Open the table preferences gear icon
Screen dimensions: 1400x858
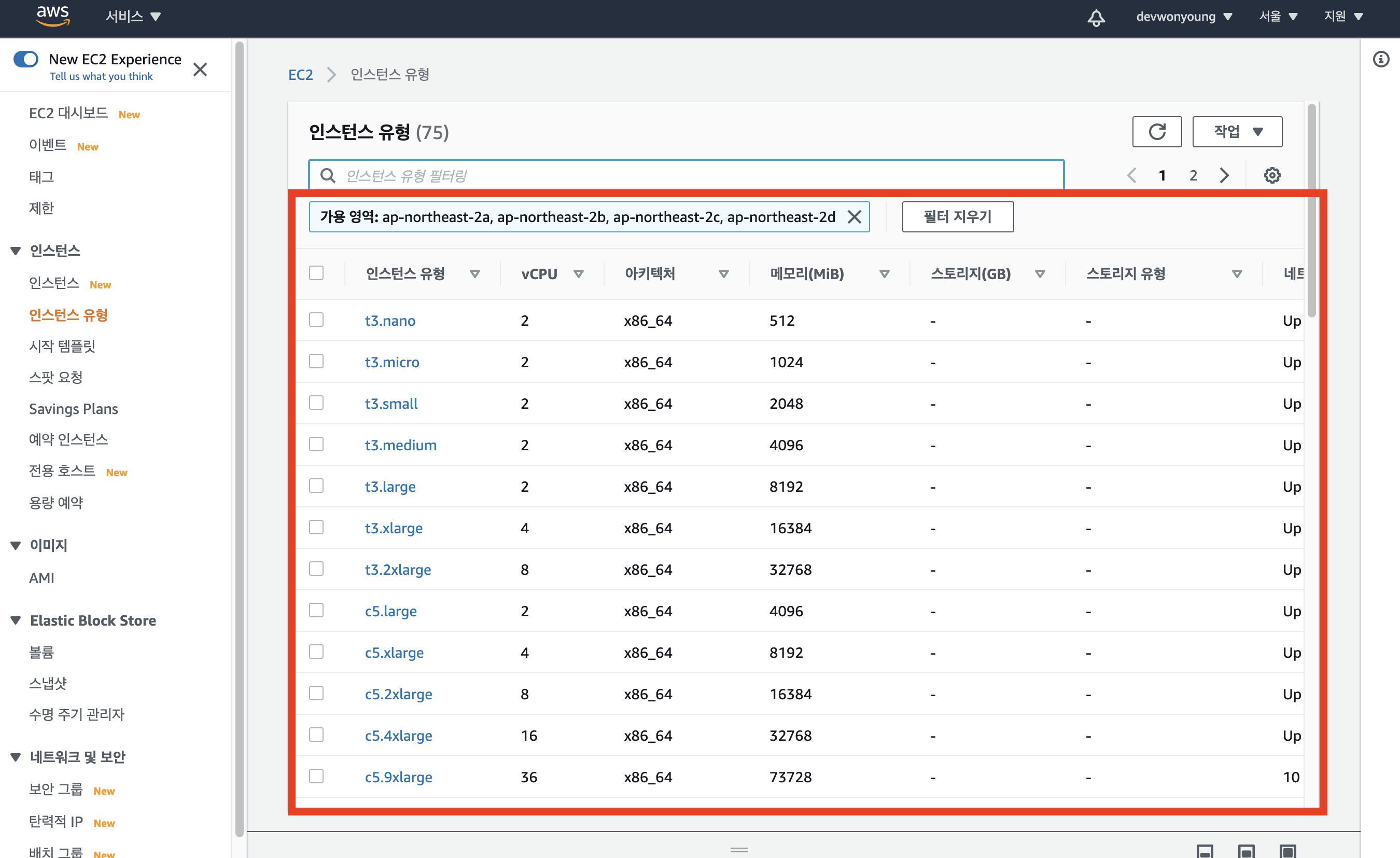click(1271, 175)
